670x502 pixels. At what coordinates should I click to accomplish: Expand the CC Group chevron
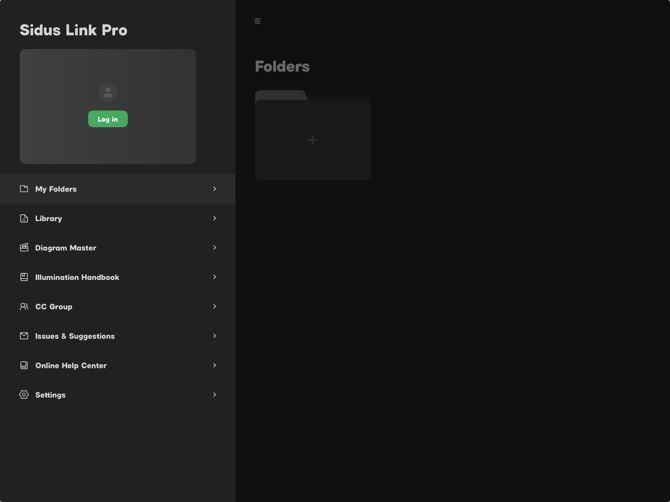coord(215,306)
